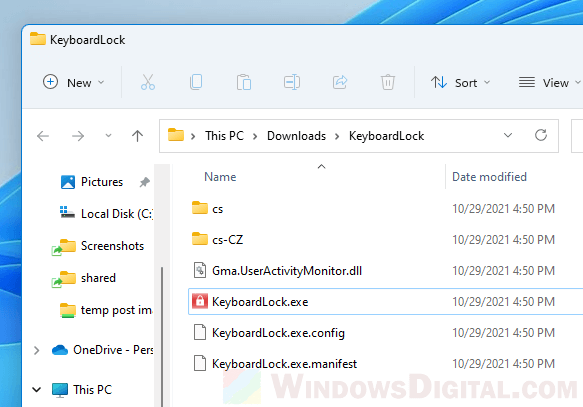Click the DLL gear file icon
The image size is (583, 407).
tap(200, 270)
